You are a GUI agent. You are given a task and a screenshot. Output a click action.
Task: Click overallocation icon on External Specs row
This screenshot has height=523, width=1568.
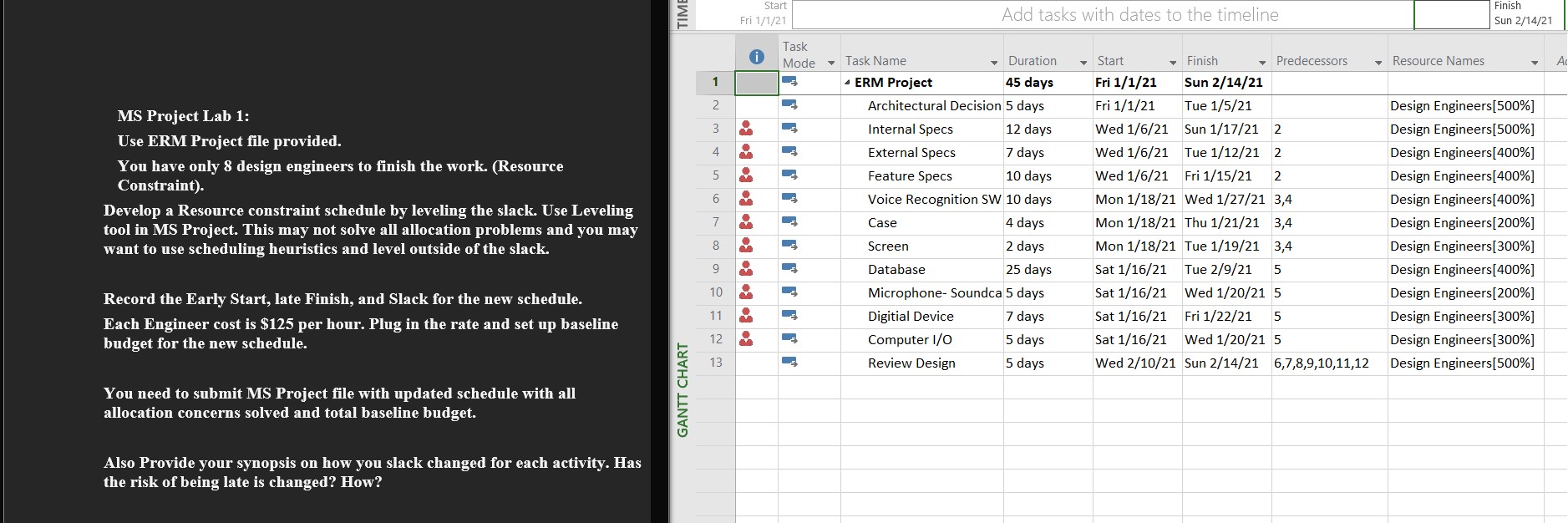click(746, 152)
